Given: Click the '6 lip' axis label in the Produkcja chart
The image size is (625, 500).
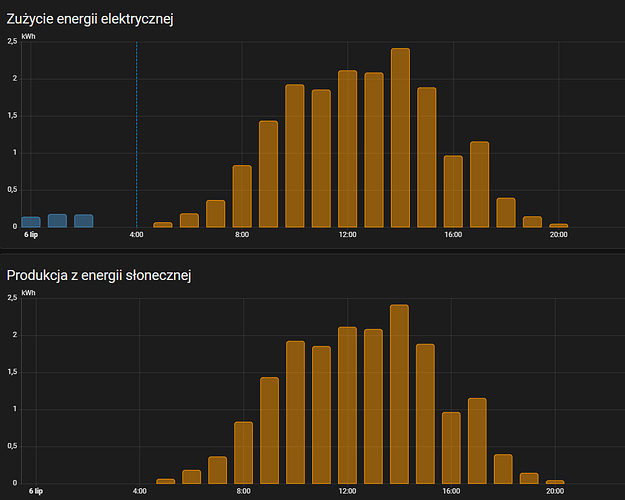Looking at the screenshot, I should click(x=36, y=491).
